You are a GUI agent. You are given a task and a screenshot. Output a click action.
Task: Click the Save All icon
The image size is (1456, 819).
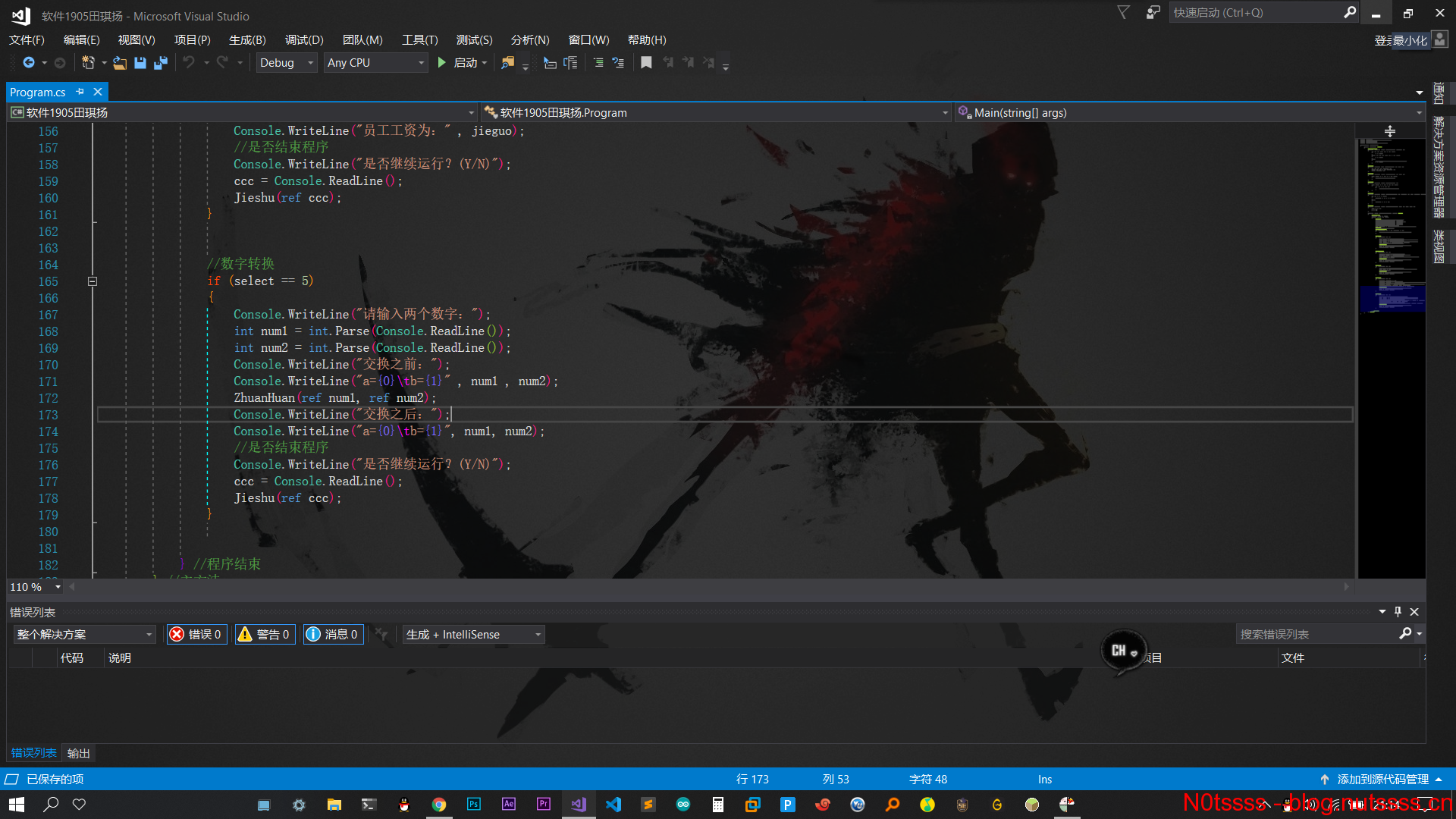[x=160, y=63]
